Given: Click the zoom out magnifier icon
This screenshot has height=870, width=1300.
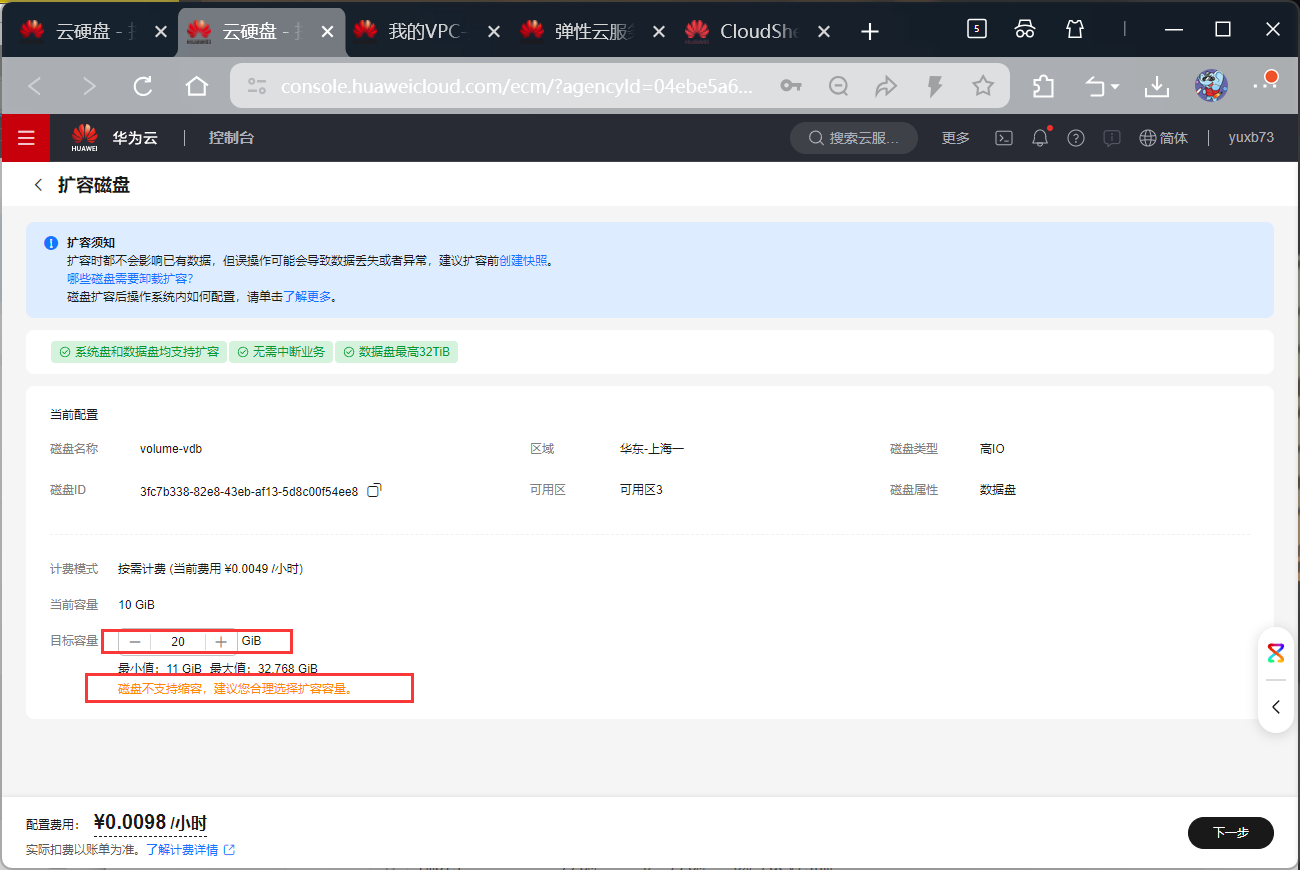Looking at the screenshot, I should 839,87.
